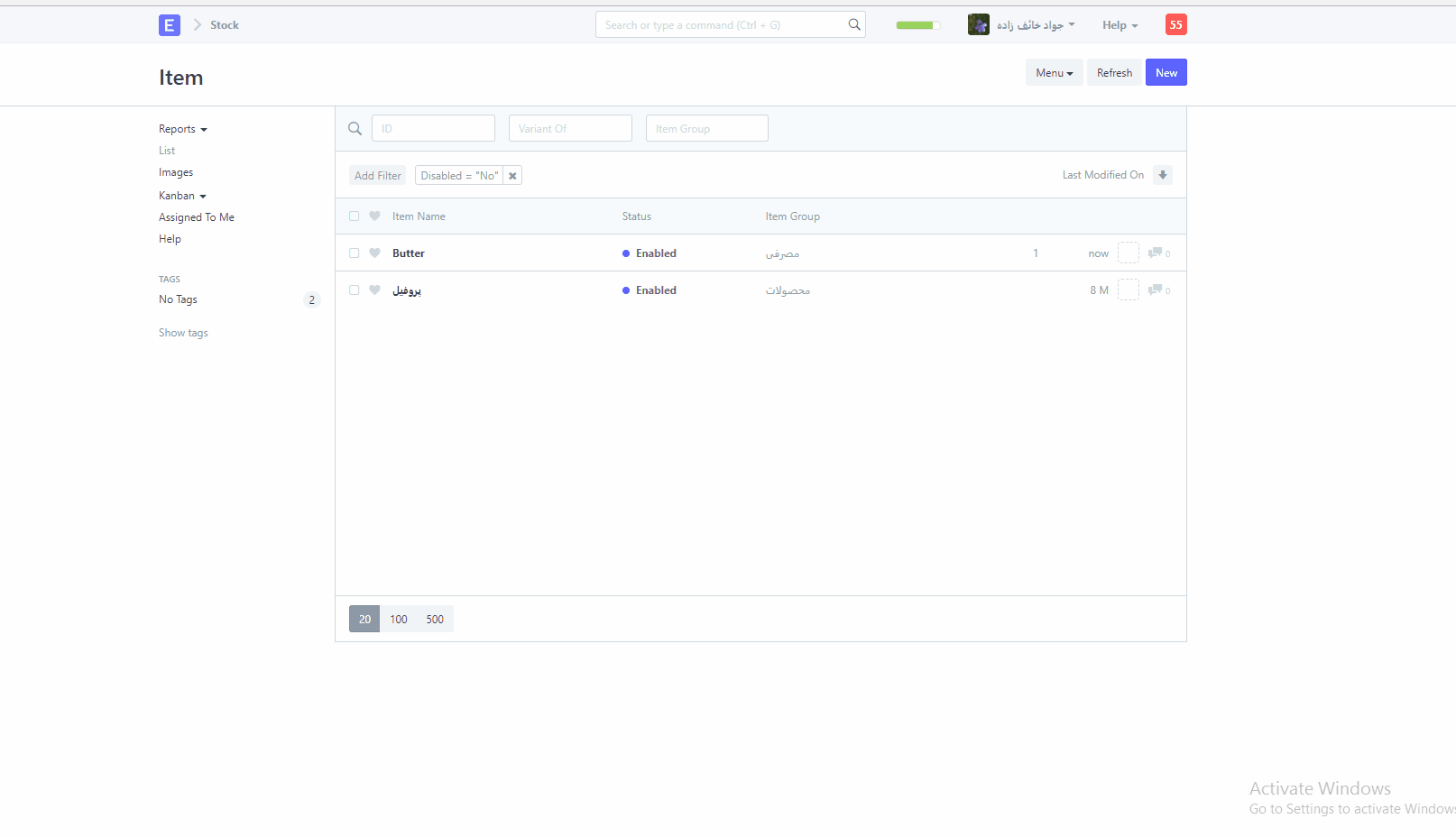
Task: Click the Show tags link
Action: click(x=183, y=333)
